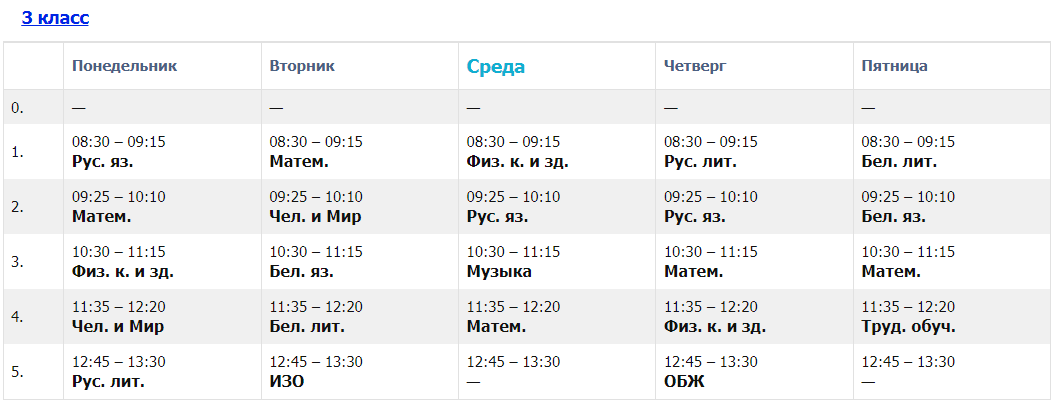Select the Музыка lesson on Wednesday
The width and height of the screenshot is (1060, 406).
[499, 271]
